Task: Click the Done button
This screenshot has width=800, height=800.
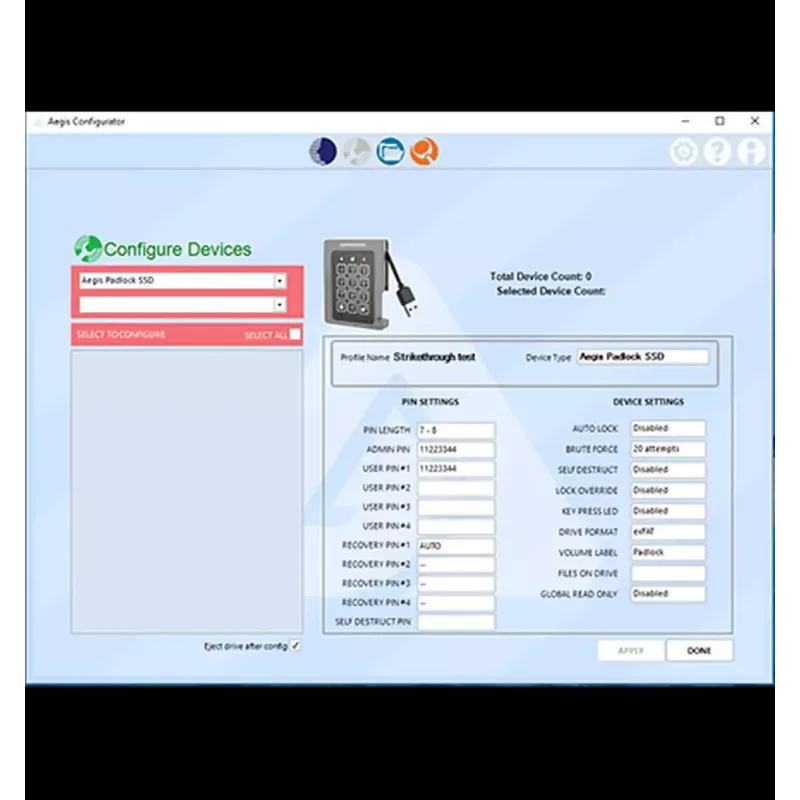Action: [x=699, y=651]
